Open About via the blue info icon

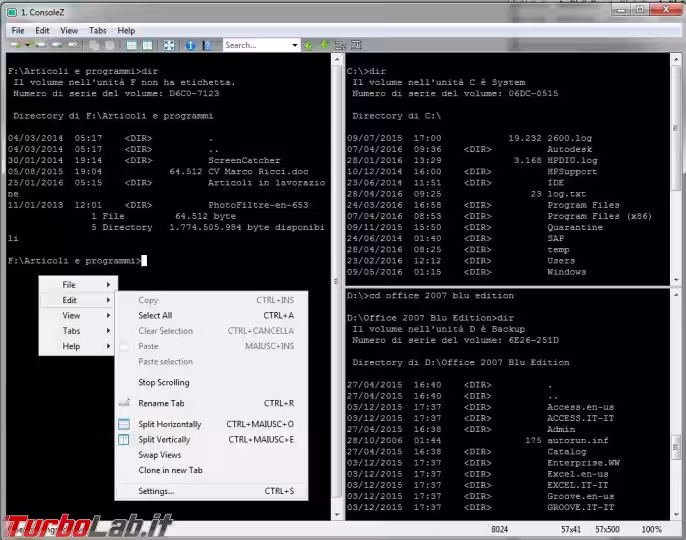click(x=190, y=45)
